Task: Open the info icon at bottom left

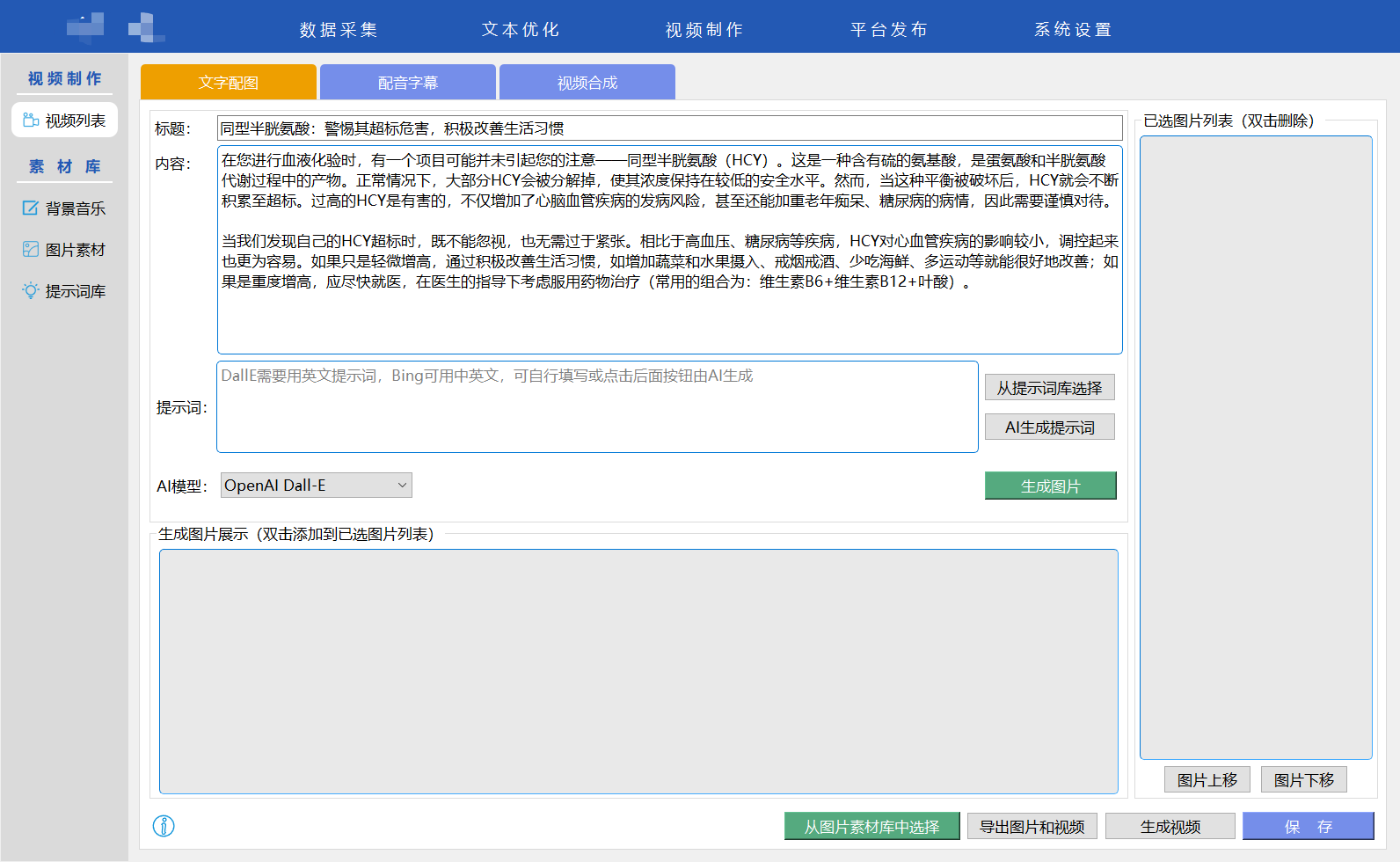Action: click(x=164, y=826)
